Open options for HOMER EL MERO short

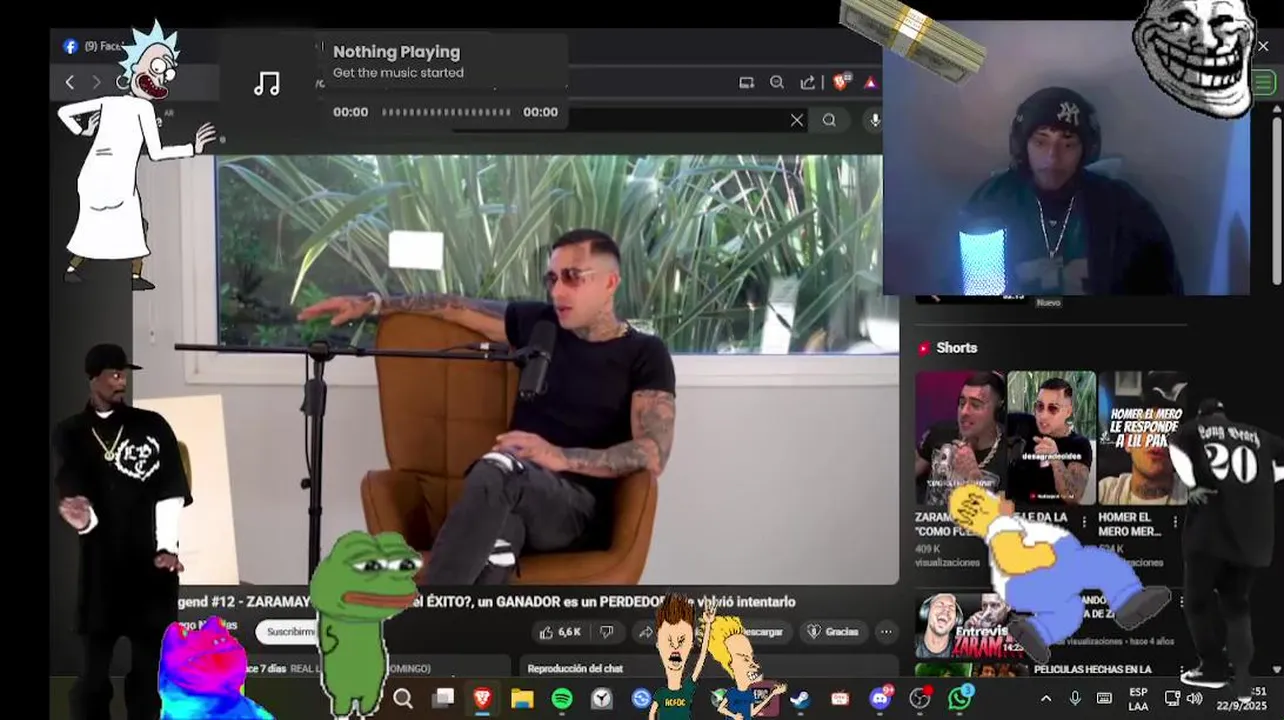coord(1175,522)
